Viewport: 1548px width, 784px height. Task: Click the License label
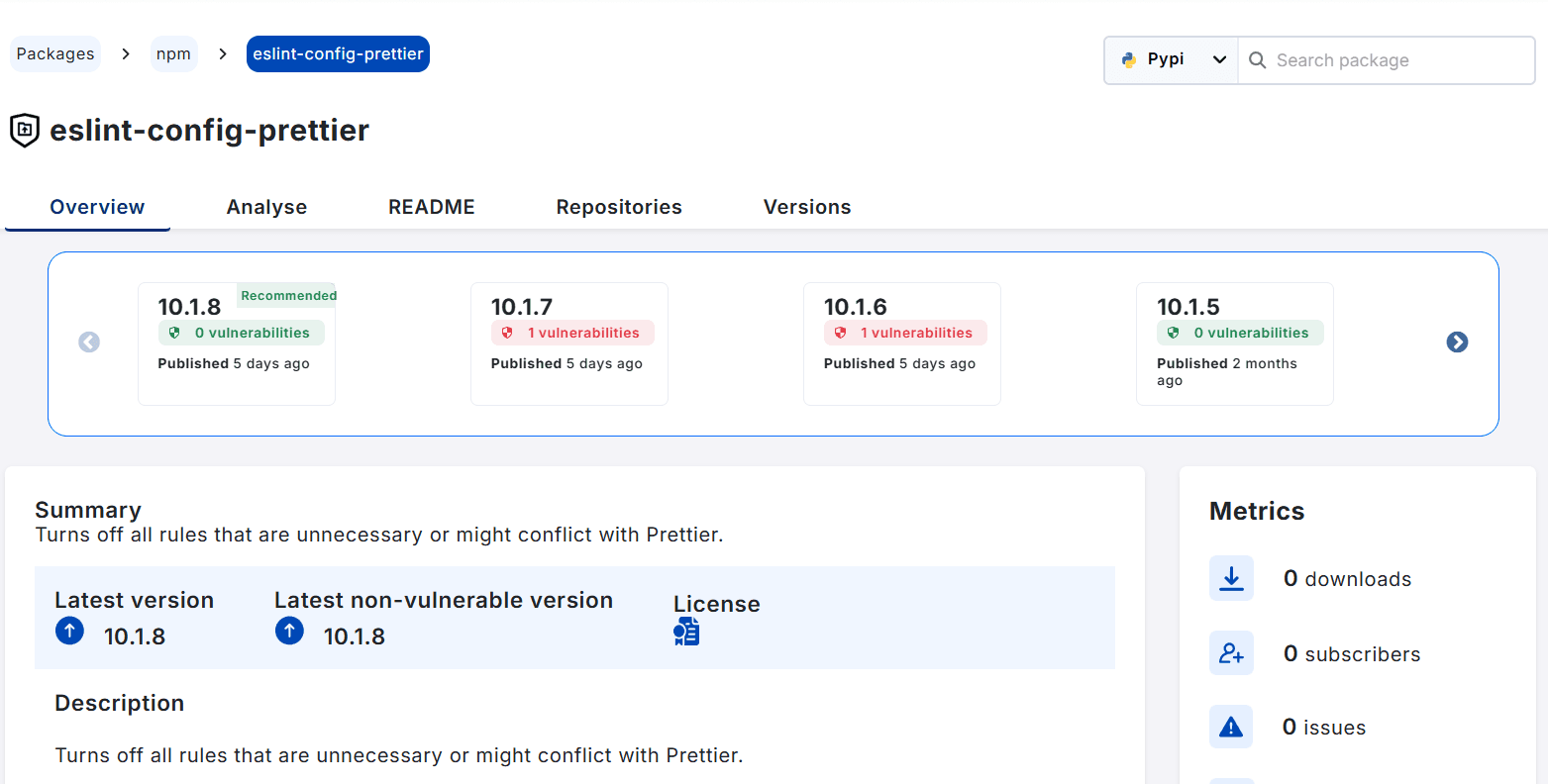click(x=717, y=604)
